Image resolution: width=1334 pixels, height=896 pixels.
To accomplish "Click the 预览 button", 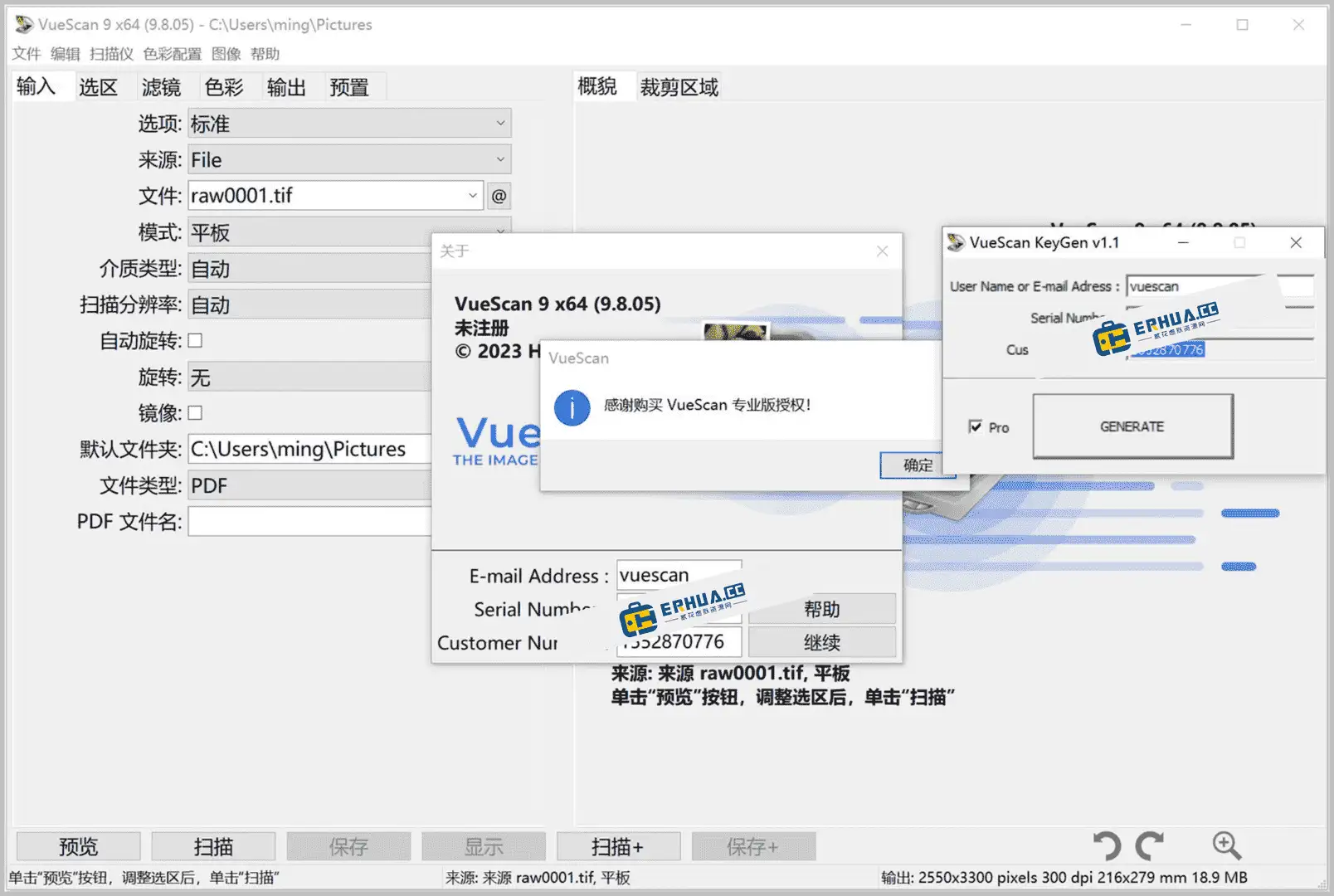I will tap(78, 846).
